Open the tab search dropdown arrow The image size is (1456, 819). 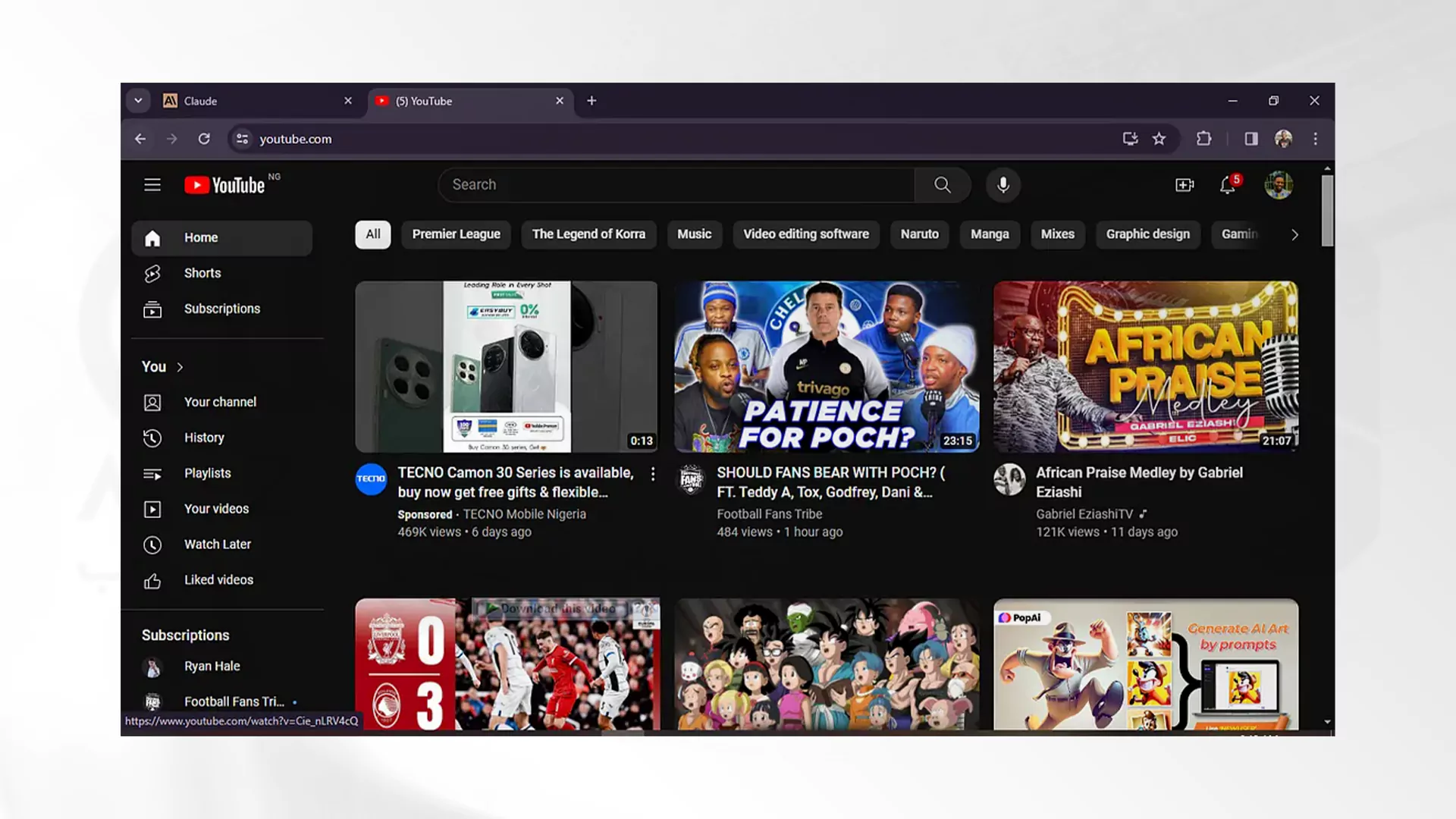pos(138,101)
